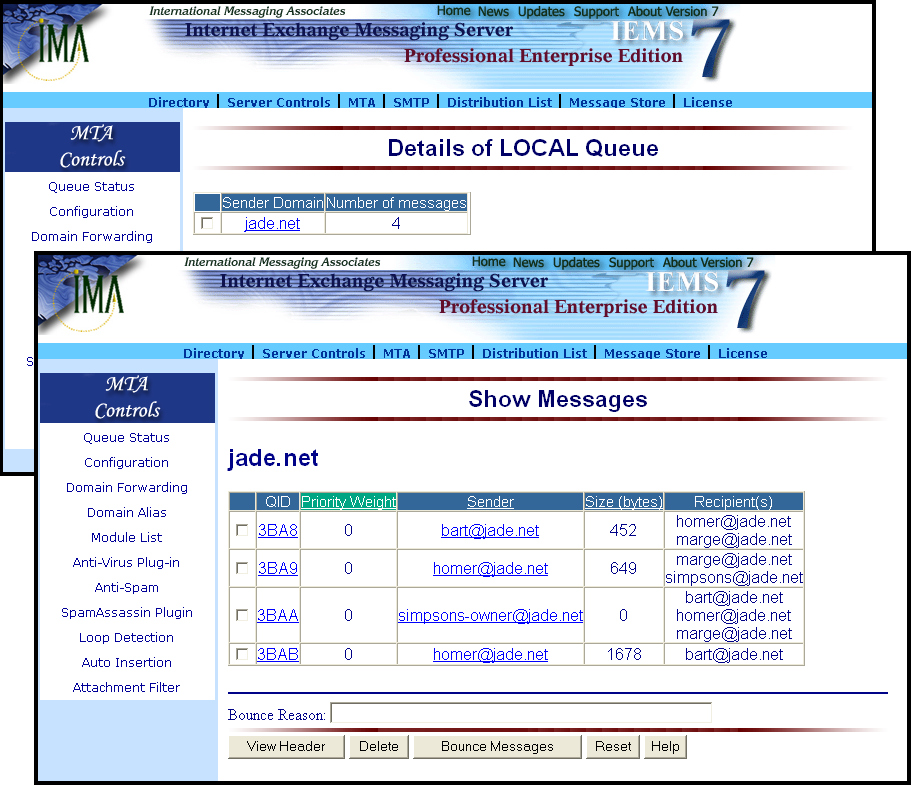Open SMTP in the back window navigation
This screenshot has height=786, width=912.
[x=411, y=102]
